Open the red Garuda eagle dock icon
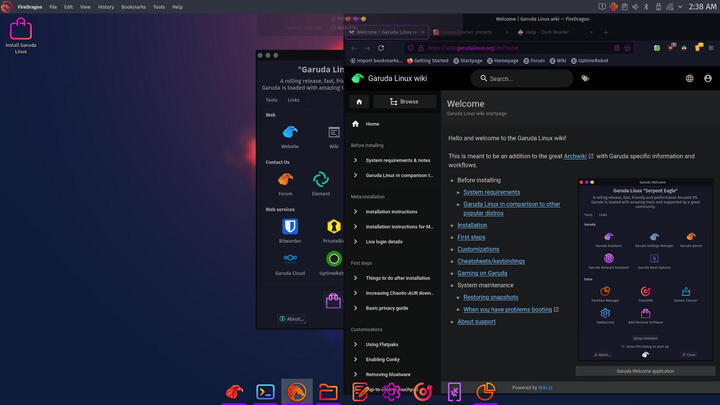The width and height of the screenshot is (720, 405). (x=234, y=392)
